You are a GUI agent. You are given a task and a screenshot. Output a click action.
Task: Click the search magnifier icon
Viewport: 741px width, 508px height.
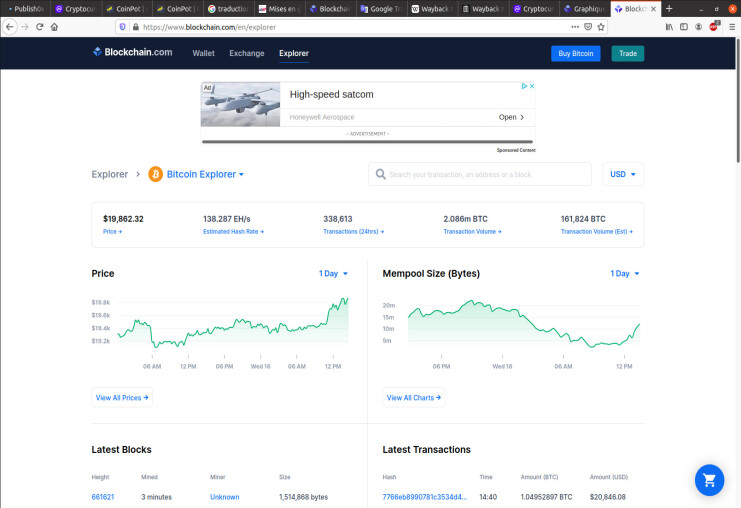[380, 174]
